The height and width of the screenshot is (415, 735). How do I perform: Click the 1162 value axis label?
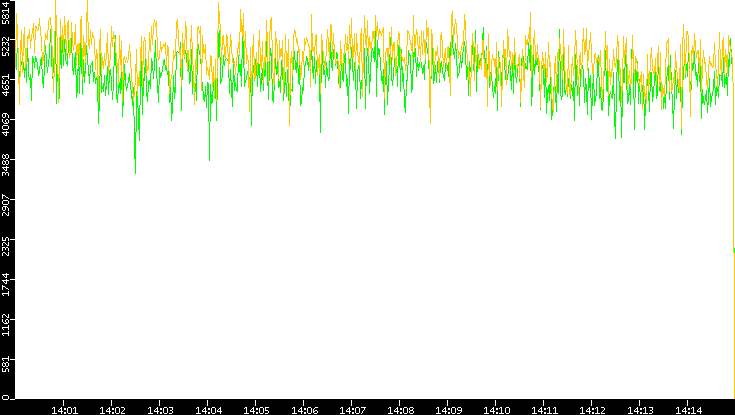point(6,325)
